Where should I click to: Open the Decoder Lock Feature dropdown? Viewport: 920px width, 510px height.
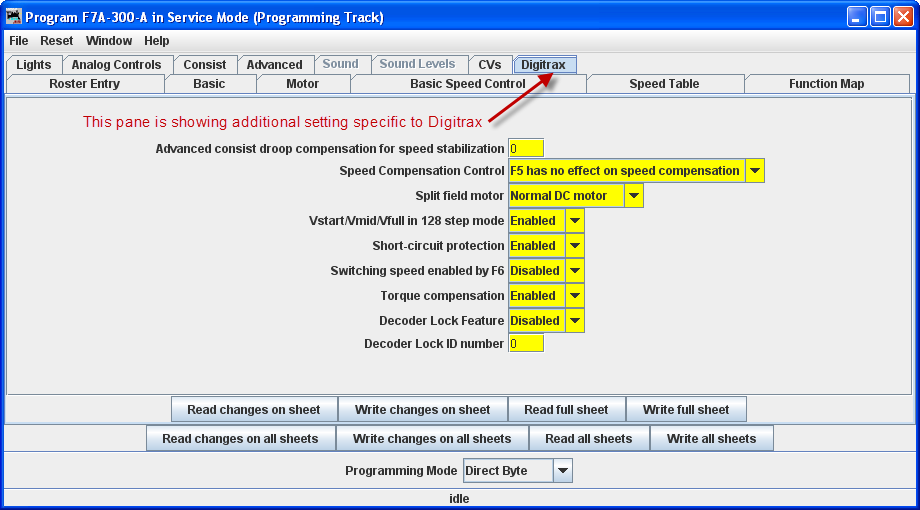pos(574,321)
